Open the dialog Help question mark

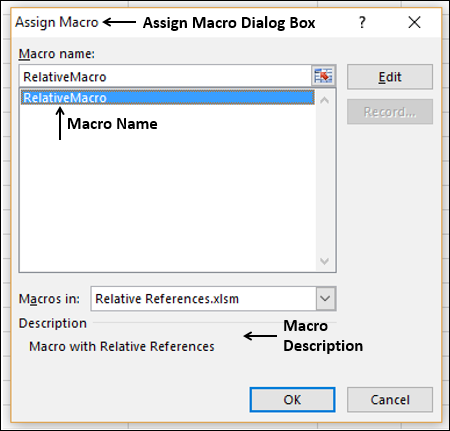coord(362,22)
